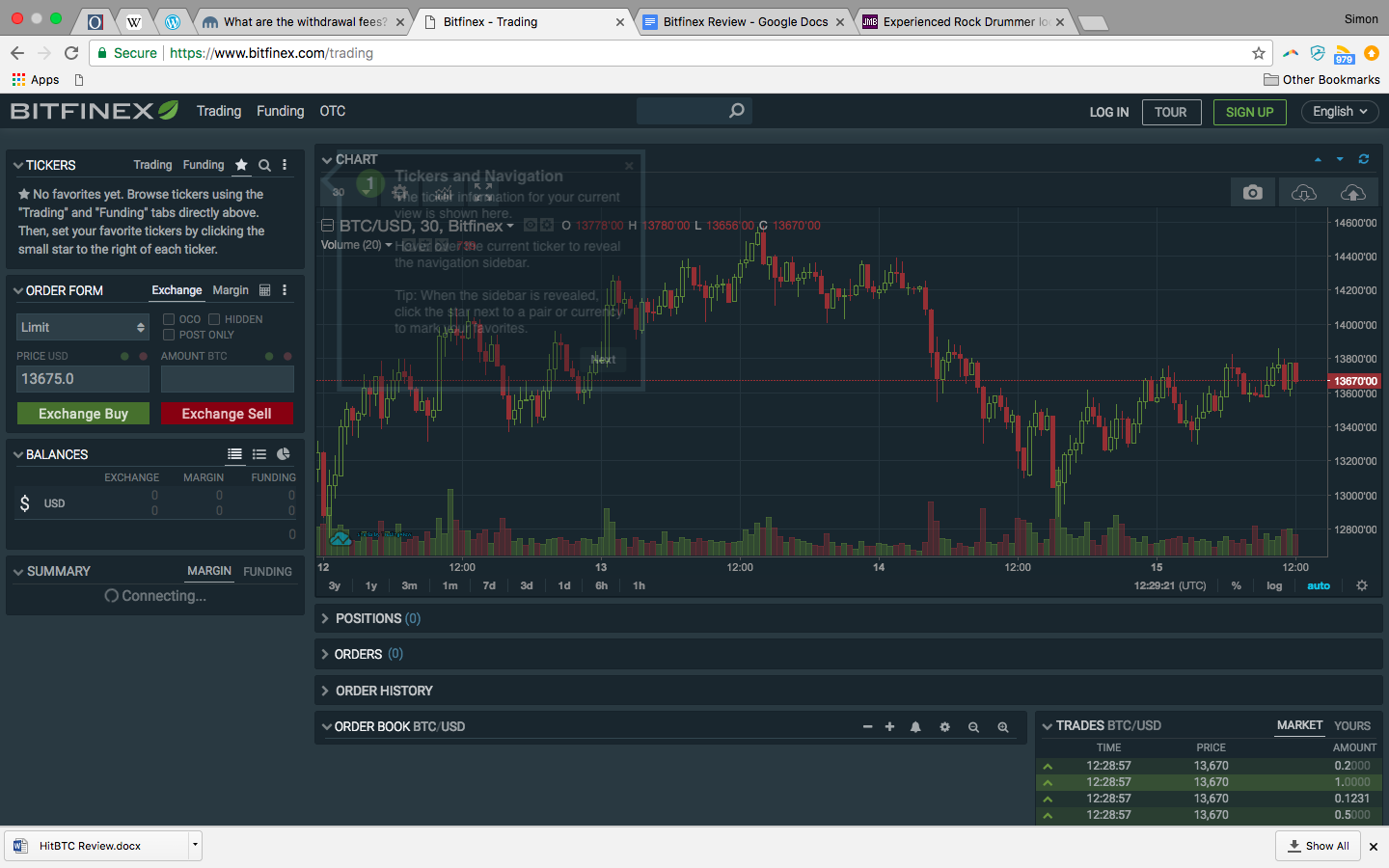Screen dimensions: 1389x868
Task: Enable the HIDDEN order checkbox
Action: [214, 319]
